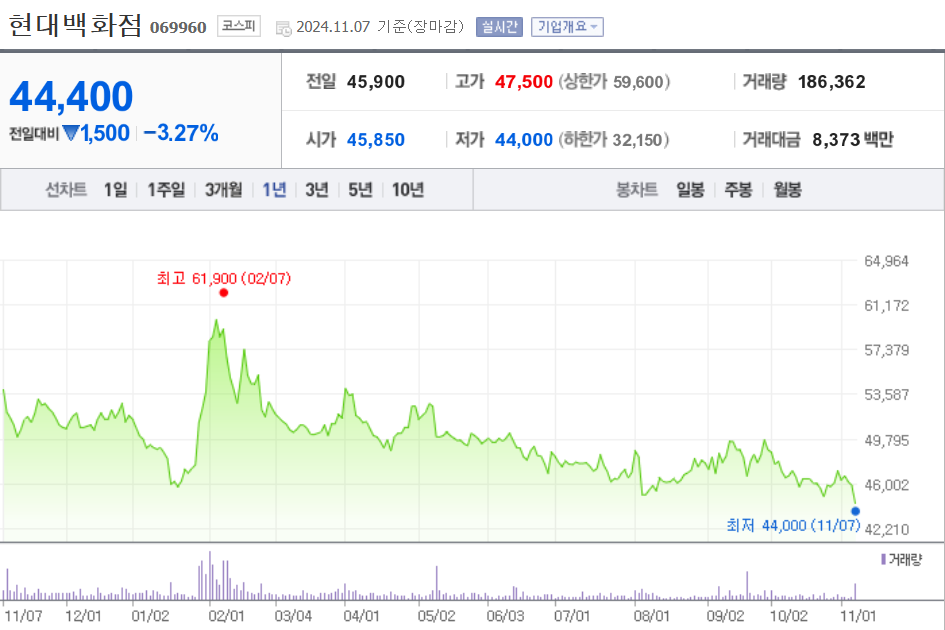This screenshot has height=630, width=945.
Task: Click the 상한가 59,600 text
Action: click(614, 81)
